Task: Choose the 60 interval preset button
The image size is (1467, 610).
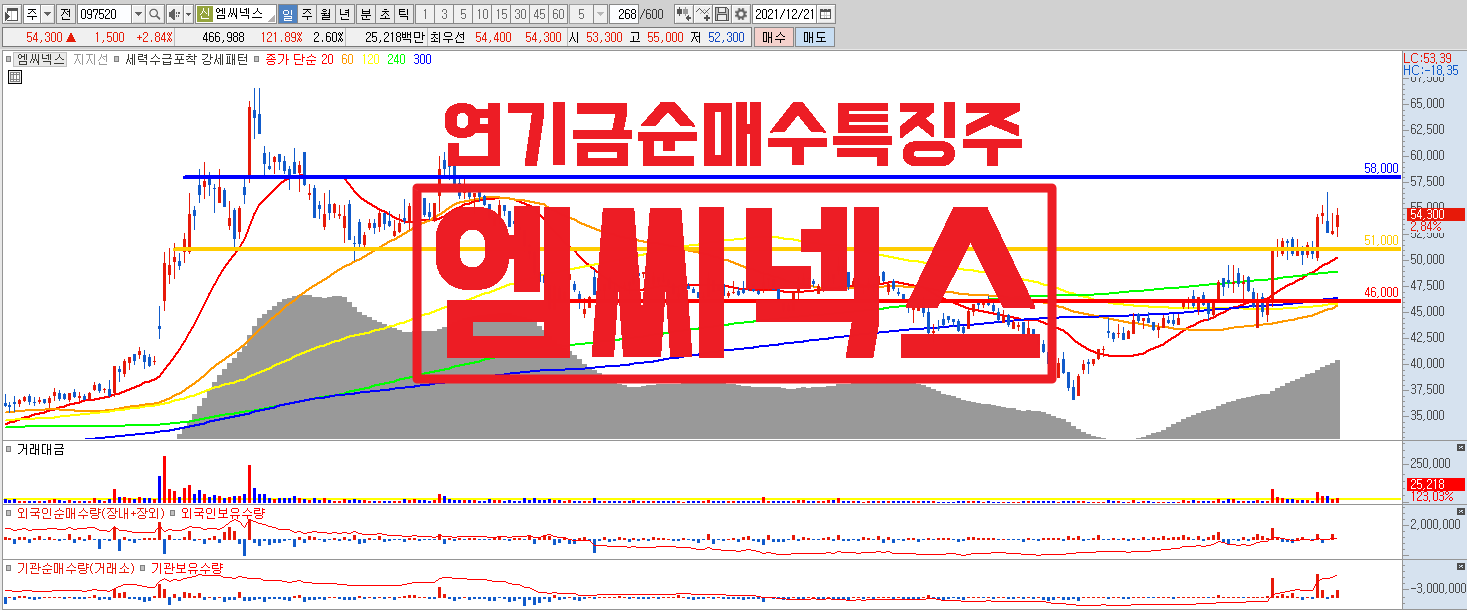Action: 558,14
